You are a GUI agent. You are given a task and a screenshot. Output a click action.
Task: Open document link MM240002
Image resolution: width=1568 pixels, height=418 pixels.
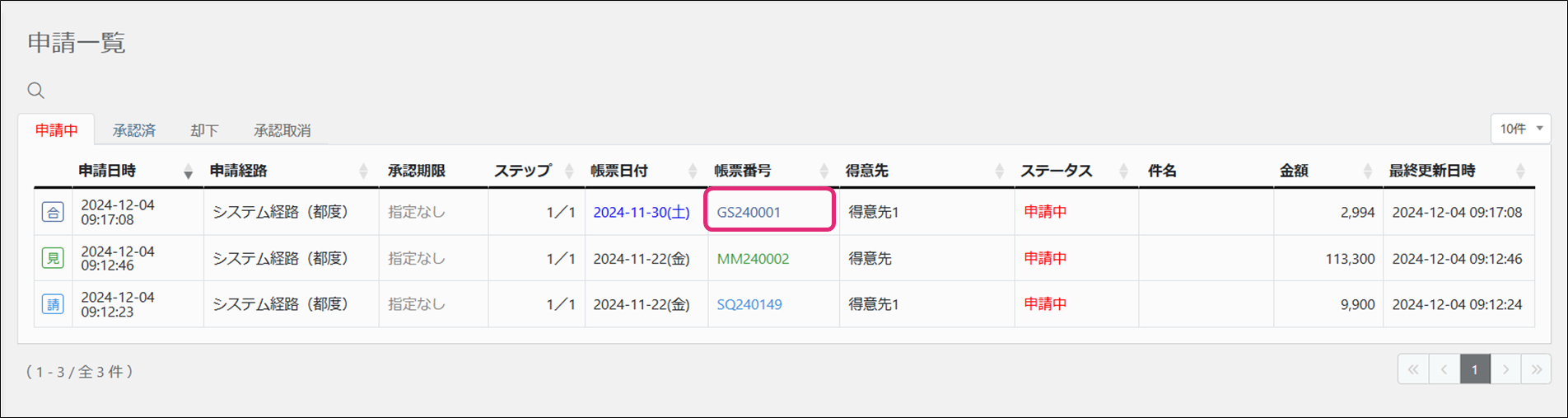tap(753, 259)
